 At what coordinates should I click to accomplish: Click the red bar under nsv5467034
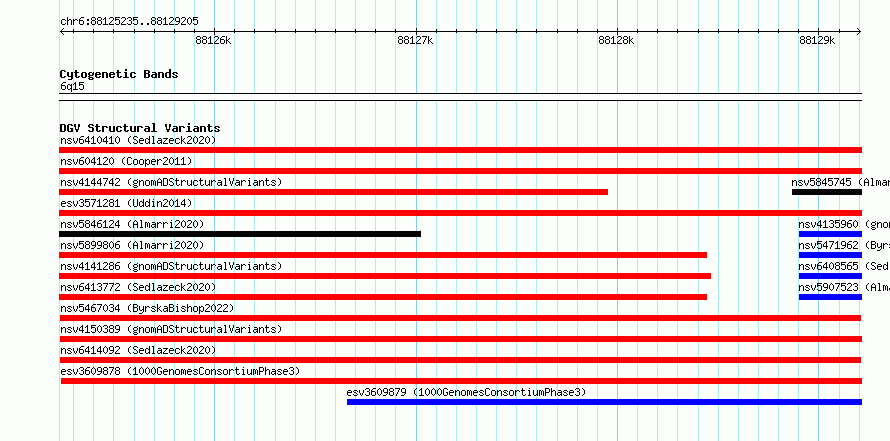[460, 318]
